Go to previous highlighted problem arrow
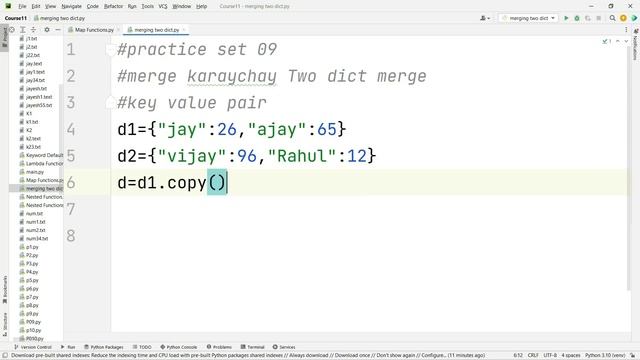Image resolution: width=640 pixels, height=360 pixels. [x=618, y=41]
